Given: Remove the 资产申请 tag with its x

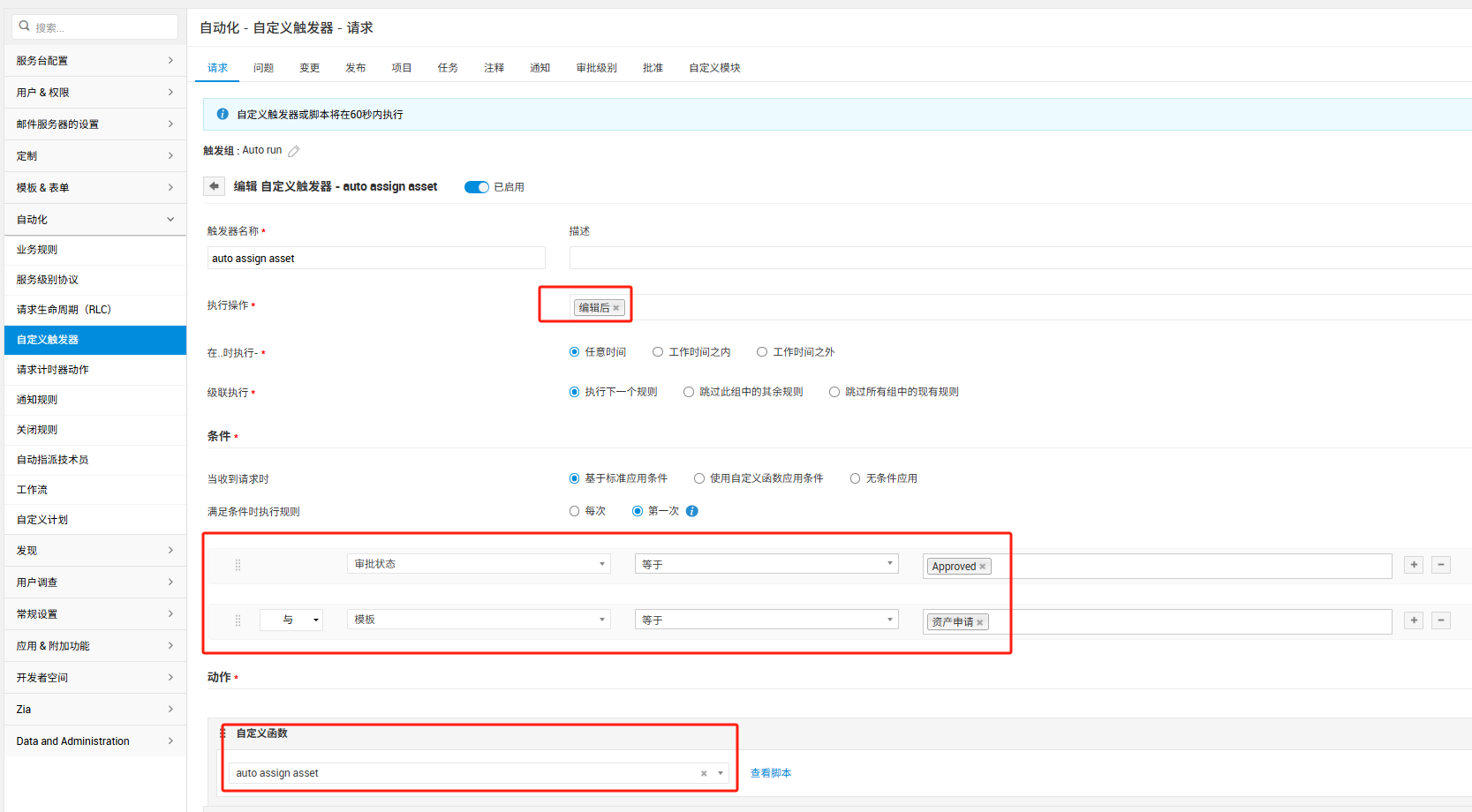Looking at the screenshot, I should (980, 622).
